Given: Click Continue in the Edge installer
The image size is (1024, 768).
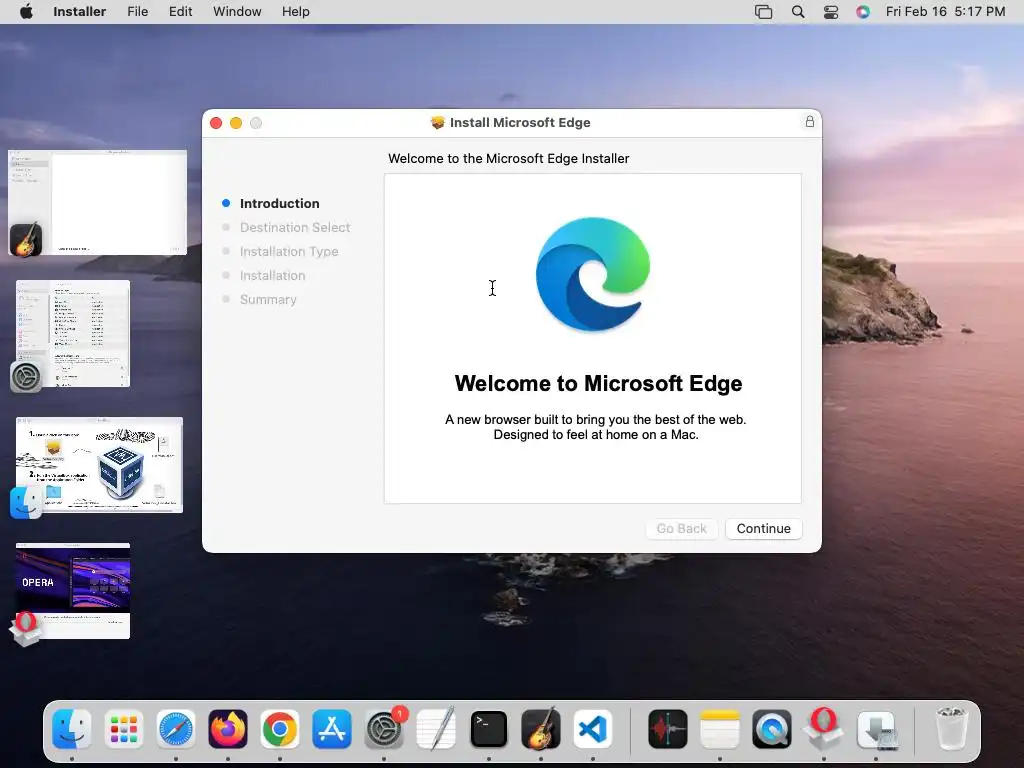Looking at the screenshot, I should 763,528.
